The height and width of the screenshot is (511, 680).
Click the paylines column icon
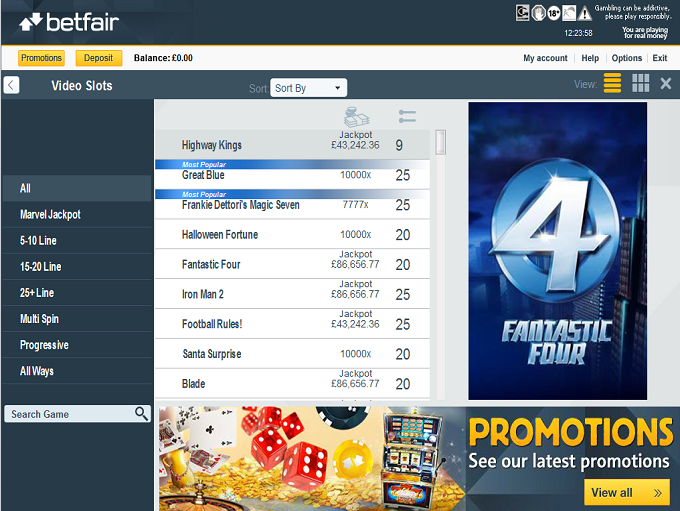407,116
